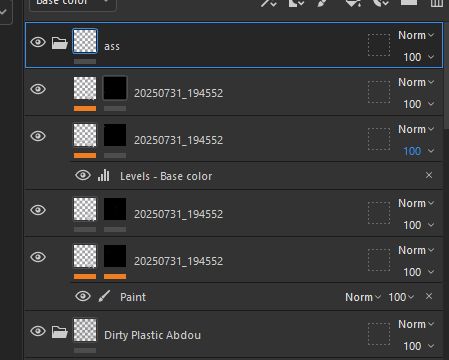Toggle visibility of Levels - Base color effect
Viewport: 449px width, 360px height.
click(x=83, y=175)
